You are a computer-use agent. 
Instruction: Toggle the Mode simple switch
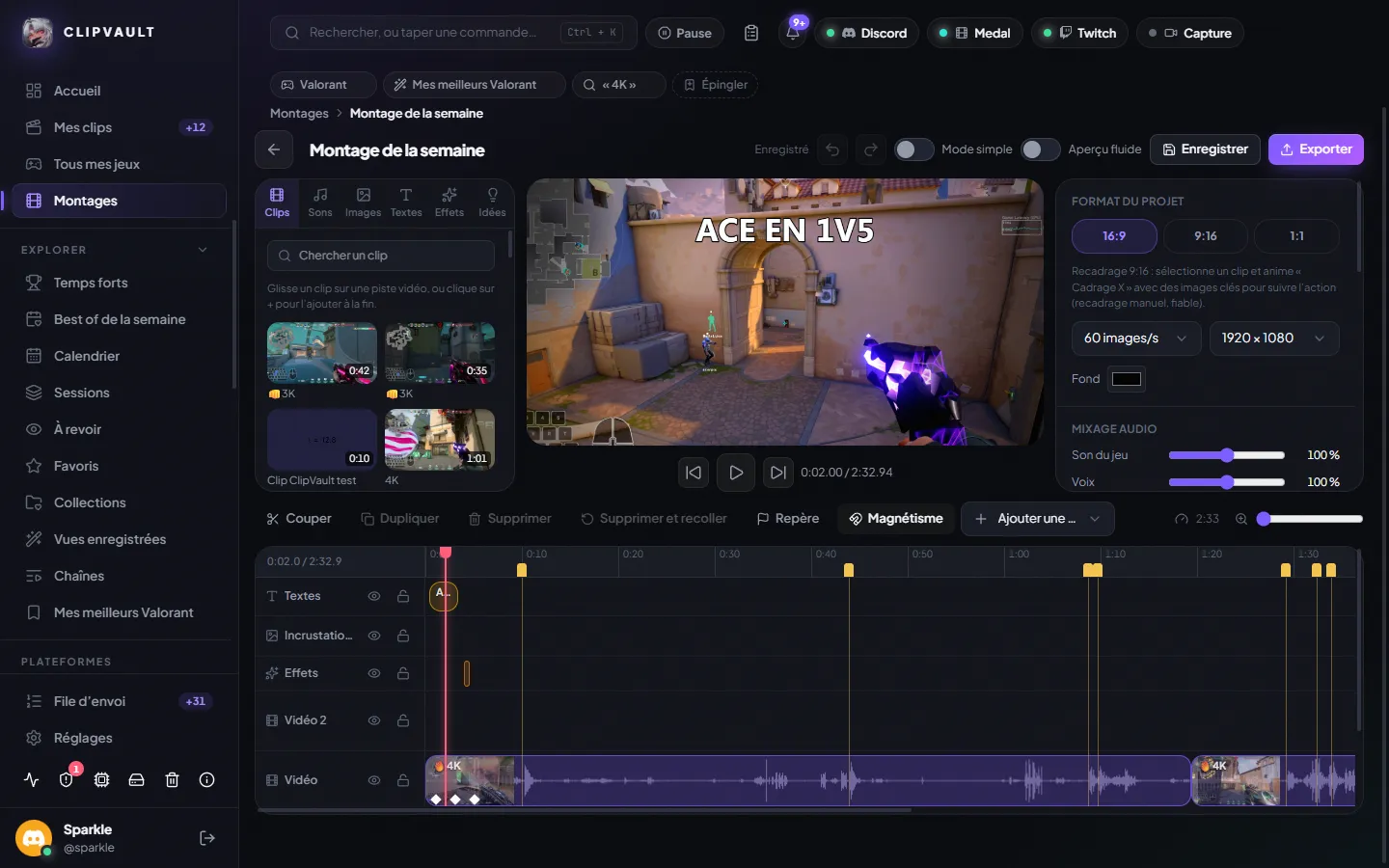pos(913,149)
